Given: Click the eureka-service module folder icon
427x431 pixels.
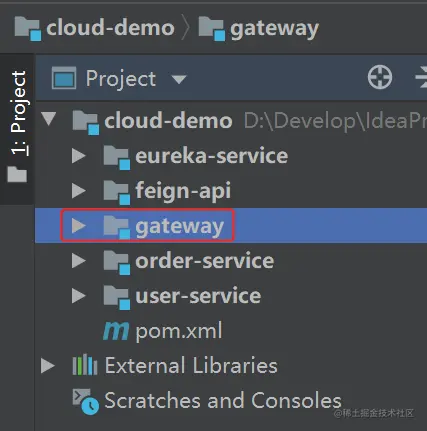Looking at the screenshot, I should coord(116,157).
